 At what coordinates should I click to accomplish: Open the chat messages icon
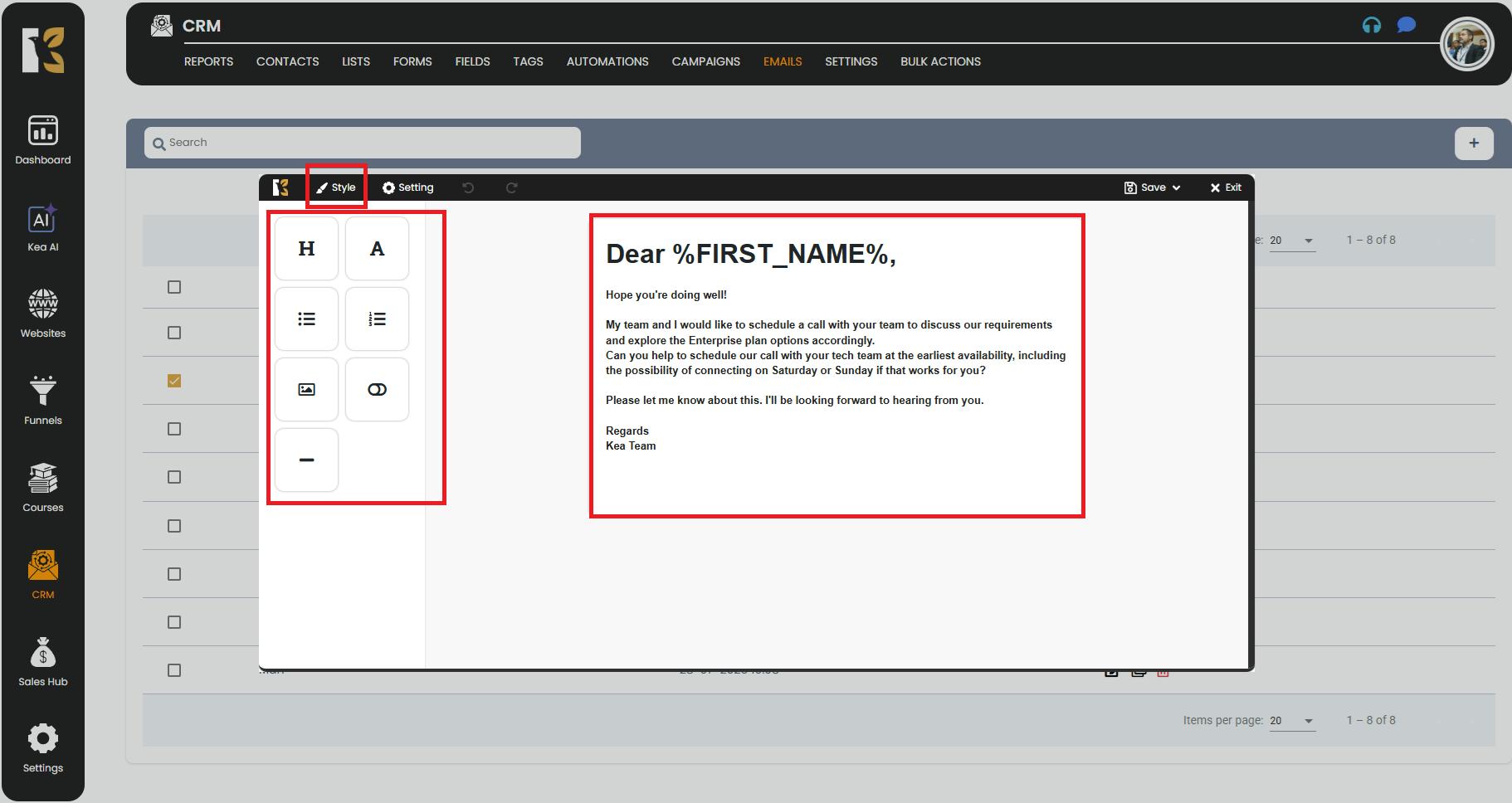pos(1406,25)
